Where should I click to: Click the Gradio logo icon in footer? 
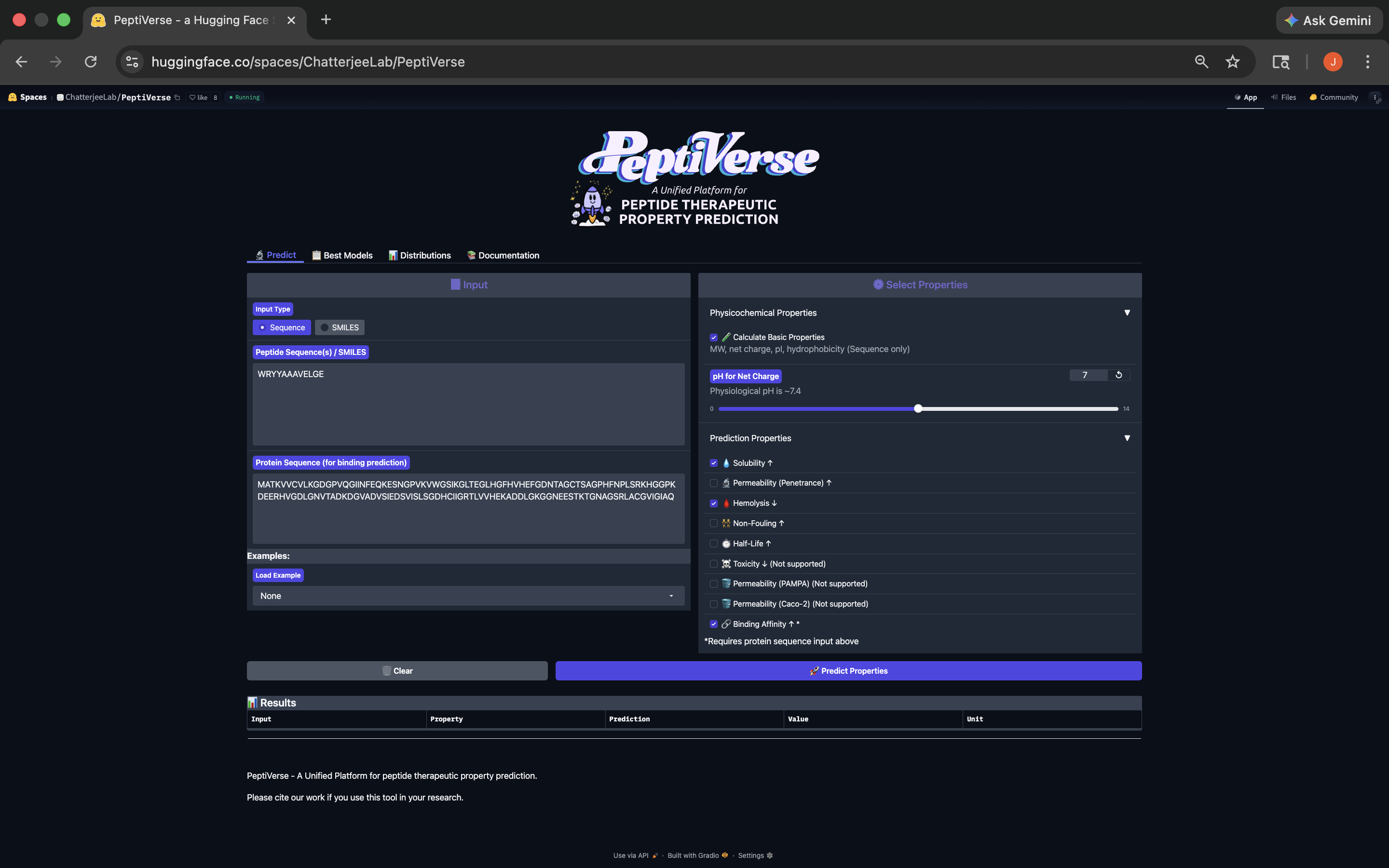point(725,855)
